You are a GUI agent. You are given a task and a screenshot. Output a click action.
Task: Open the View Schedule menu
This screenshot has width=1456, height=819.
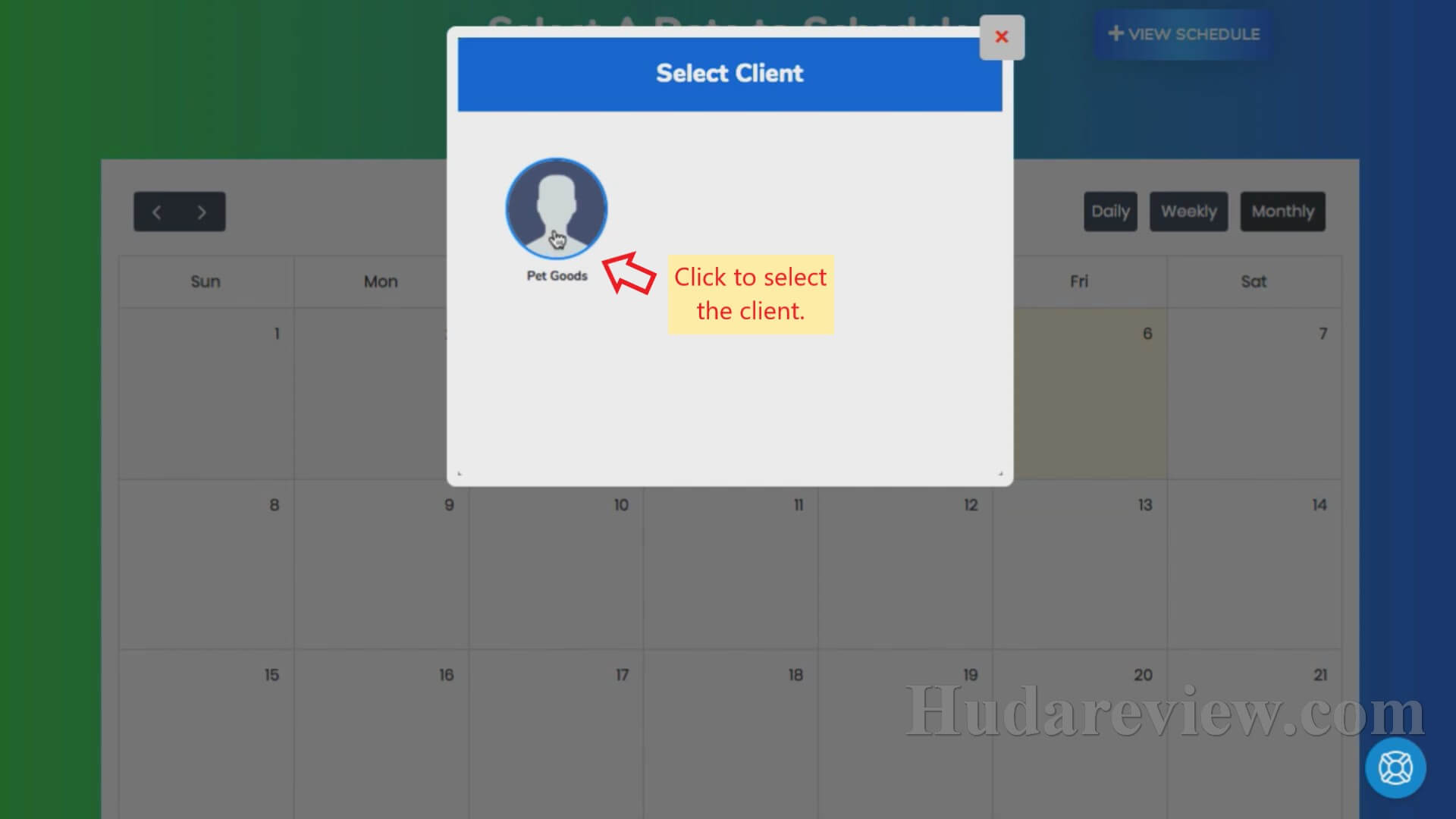click(x=1184, y=33)
